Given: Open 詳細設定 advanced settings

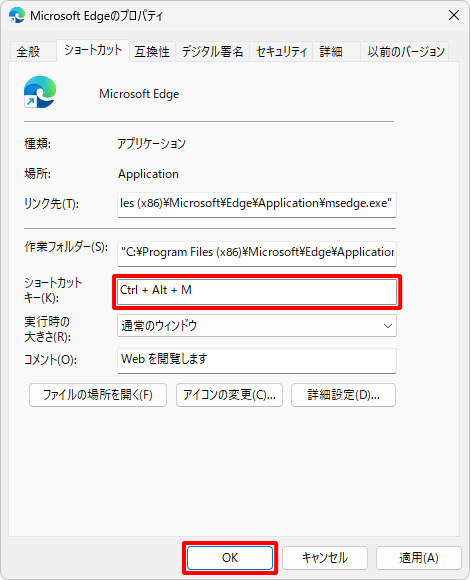Looking at the screenshot, I should click(x=343, y=395).
